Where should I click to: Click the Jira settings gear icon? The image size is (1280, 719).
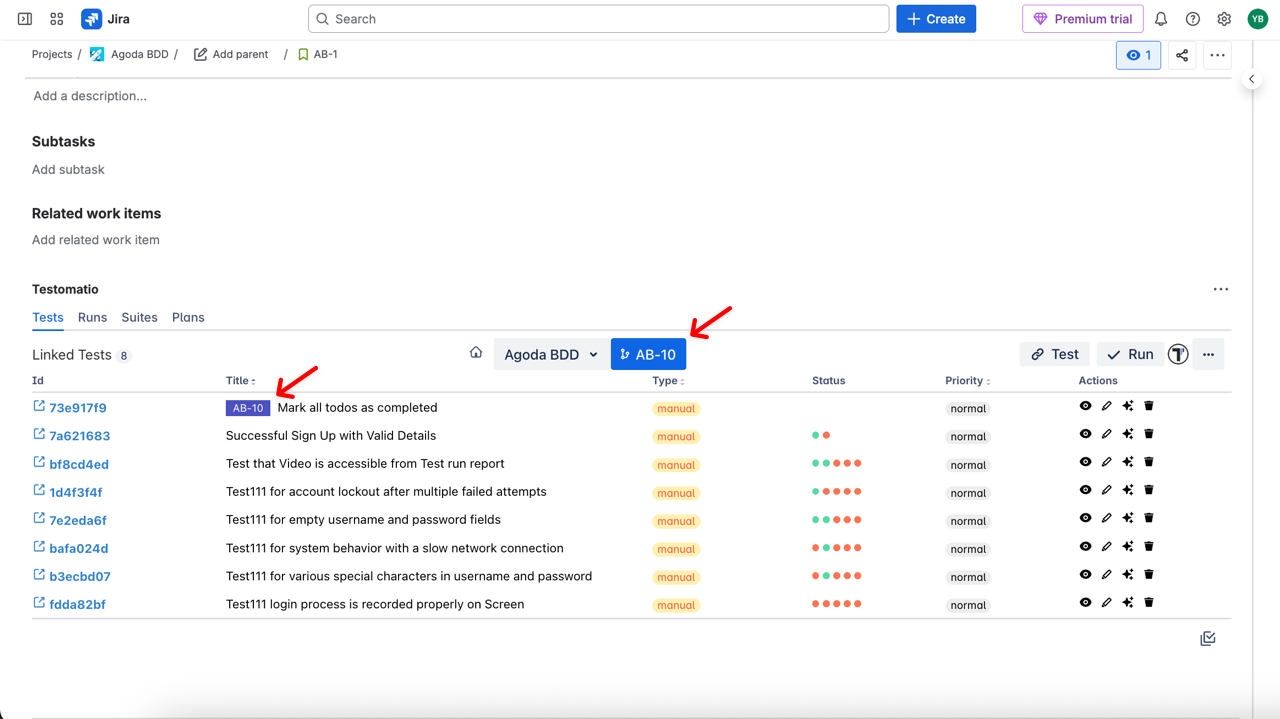tap(1224, 19)
